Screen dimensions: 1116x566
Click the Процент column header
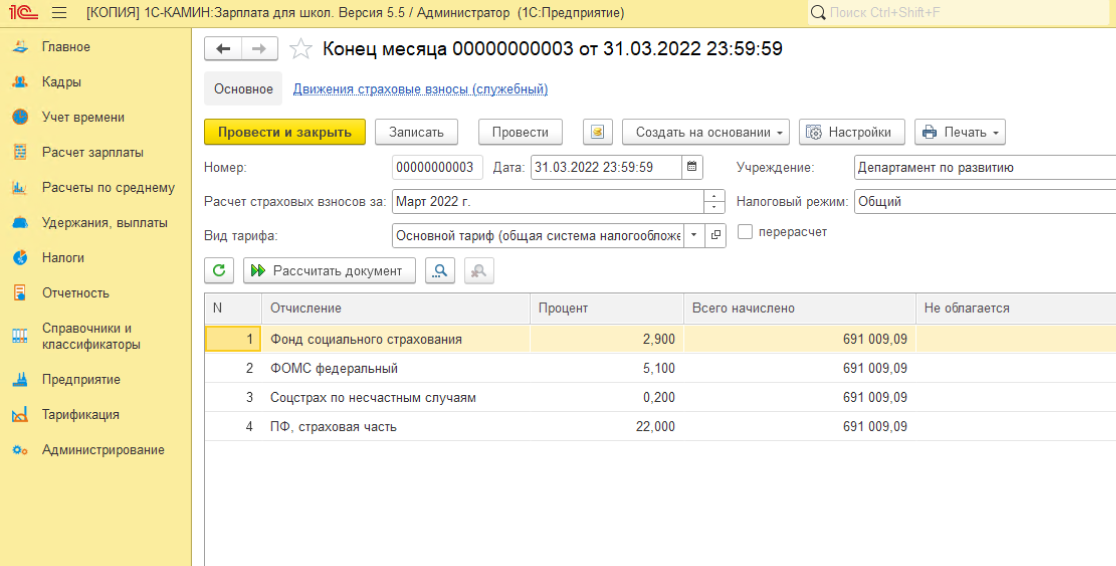[607, 308]
